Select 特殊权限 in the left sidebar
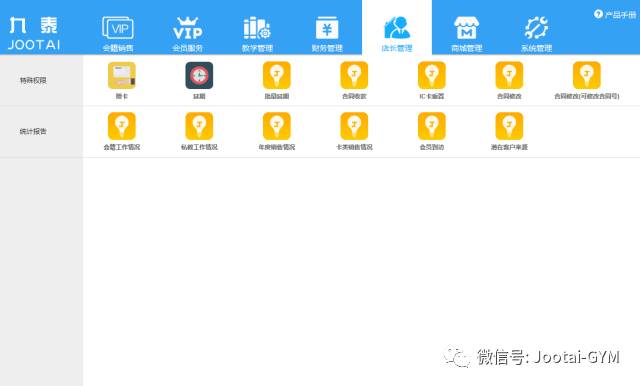Image resolution: width=640 pixels, height=386 pixels. click(x=33, y=80)
